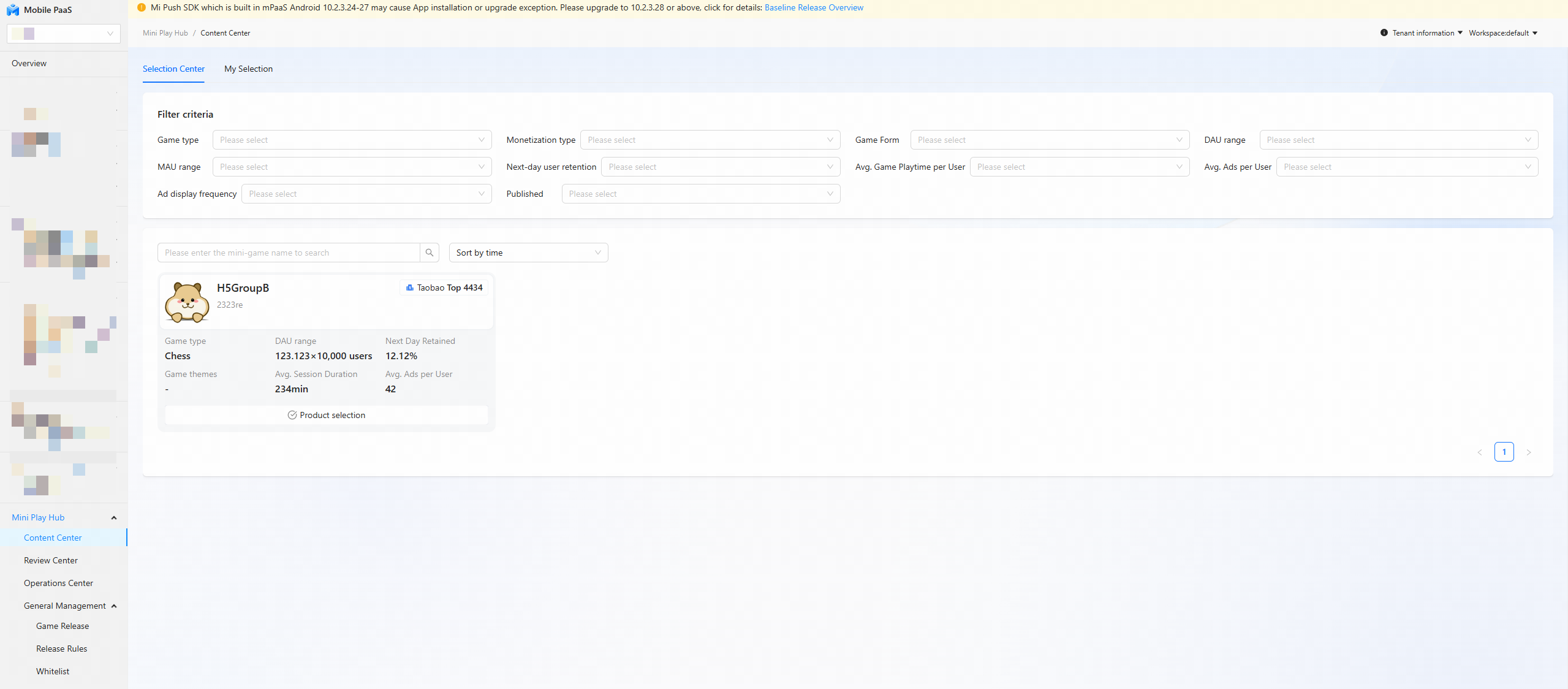Click the Filter criteria heading
The height and width of the screenshot is (689, 1568).
tap(185, 115)
